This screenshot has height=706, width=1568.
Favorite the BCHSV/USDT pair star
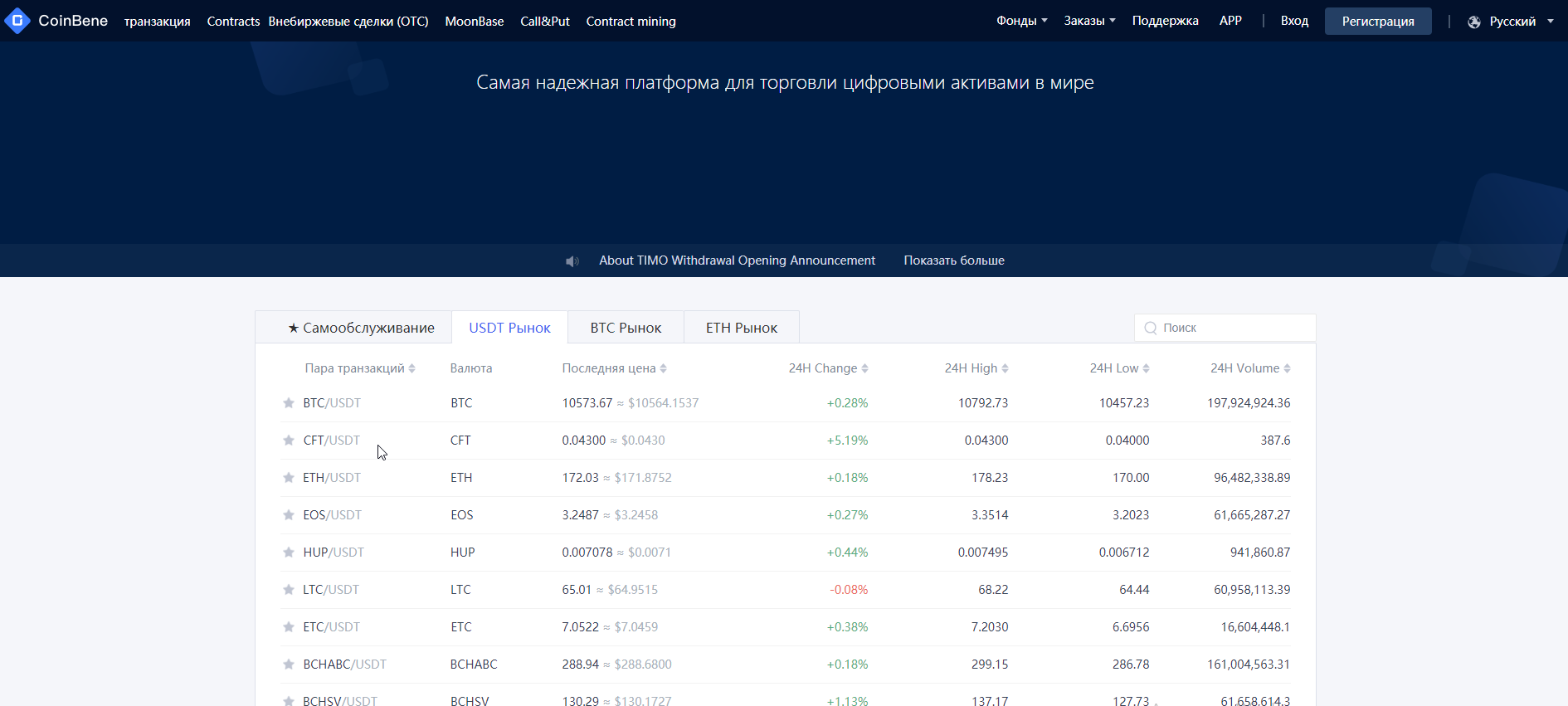pyautogui.click(x=289, y=701)
